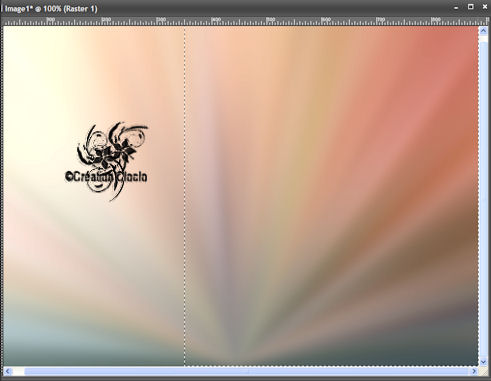Close the Image1 document window
The height and width of the screenshot is (381, 491).
point(485,7)
